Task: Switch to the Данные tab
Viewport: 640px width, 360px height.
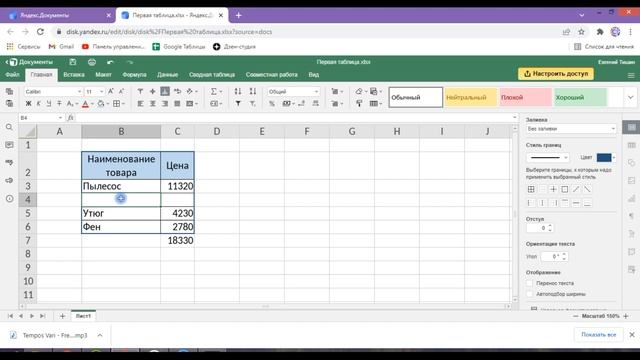Action: click(x=167, y=75)
